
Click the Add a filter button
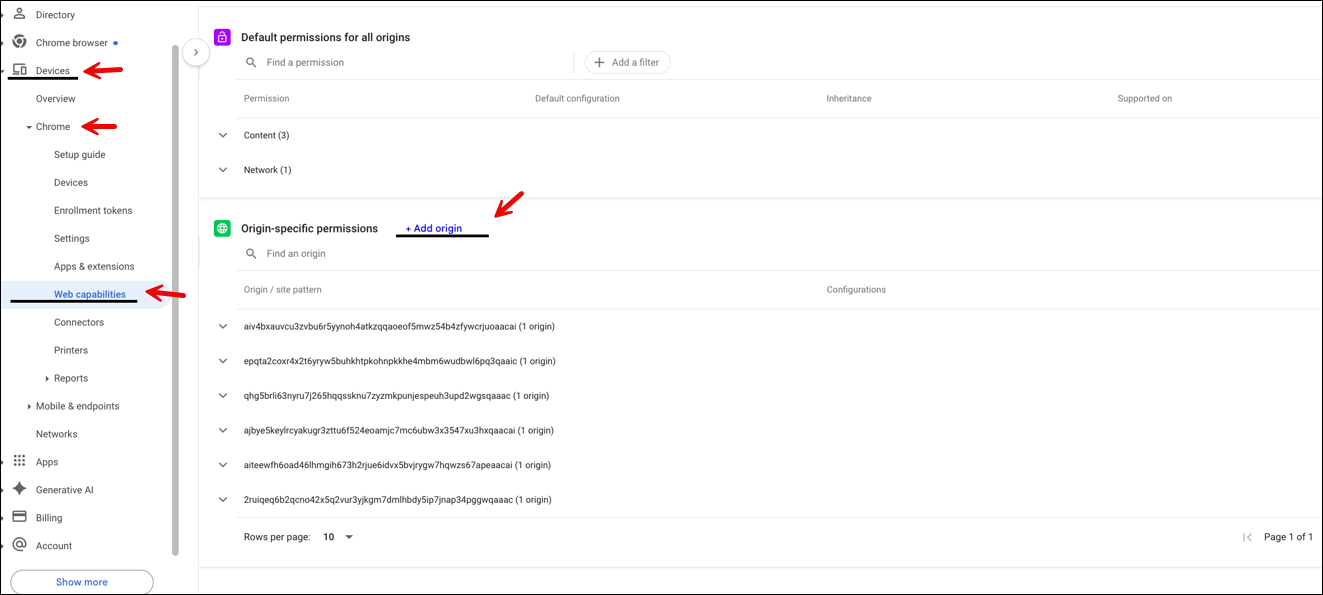(627, 61)
